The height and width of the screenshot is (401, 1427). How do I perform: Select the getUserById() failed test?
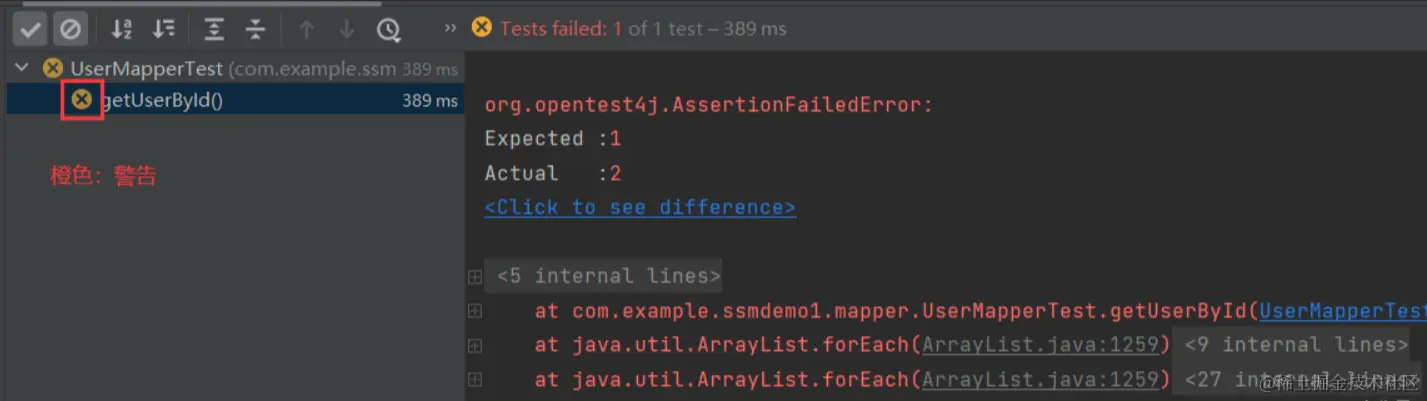click(x=234, y=100)
